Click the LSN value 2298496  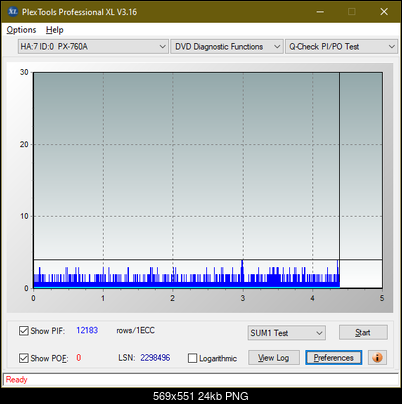155,358
